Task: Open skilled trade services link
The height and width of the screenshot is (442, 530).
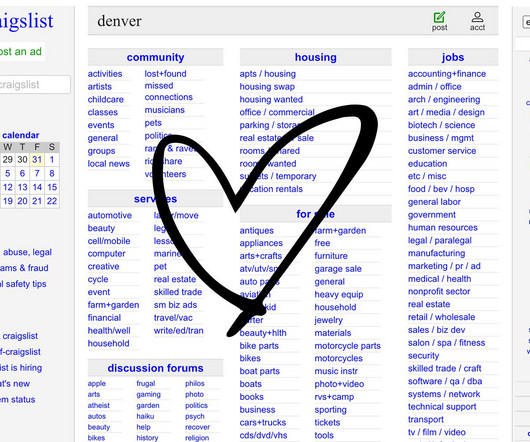Action: click(178, 292)
